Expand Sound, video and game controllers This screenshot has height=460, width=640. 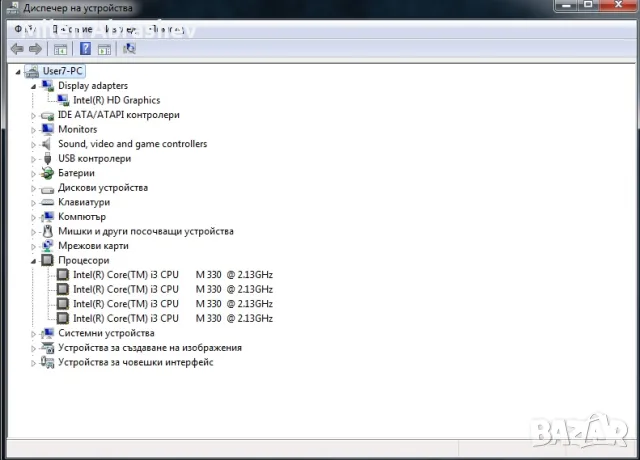click(x=33, y=144)
